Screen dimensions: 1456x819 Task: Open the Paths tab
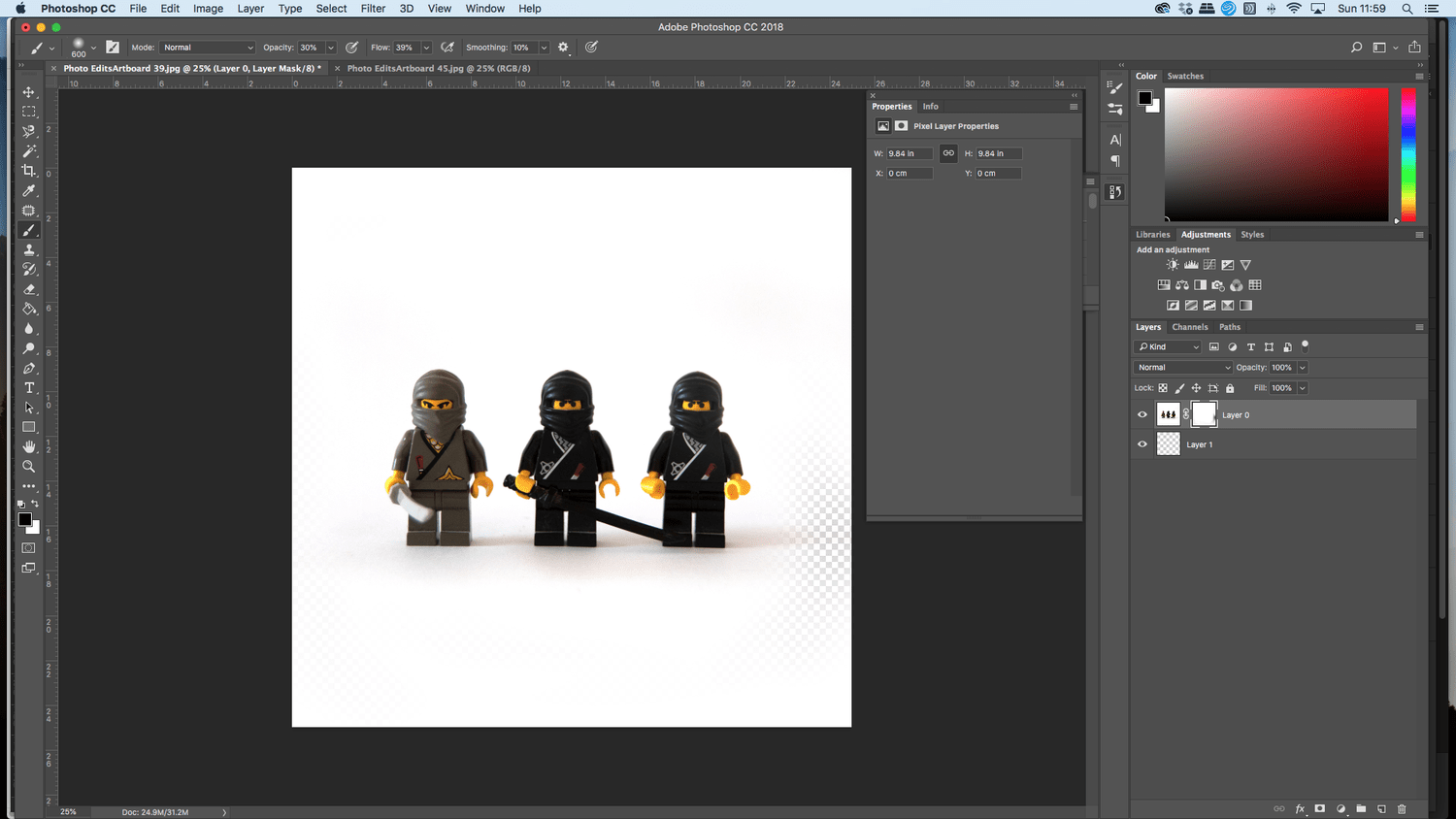(x=1230, y=327)
